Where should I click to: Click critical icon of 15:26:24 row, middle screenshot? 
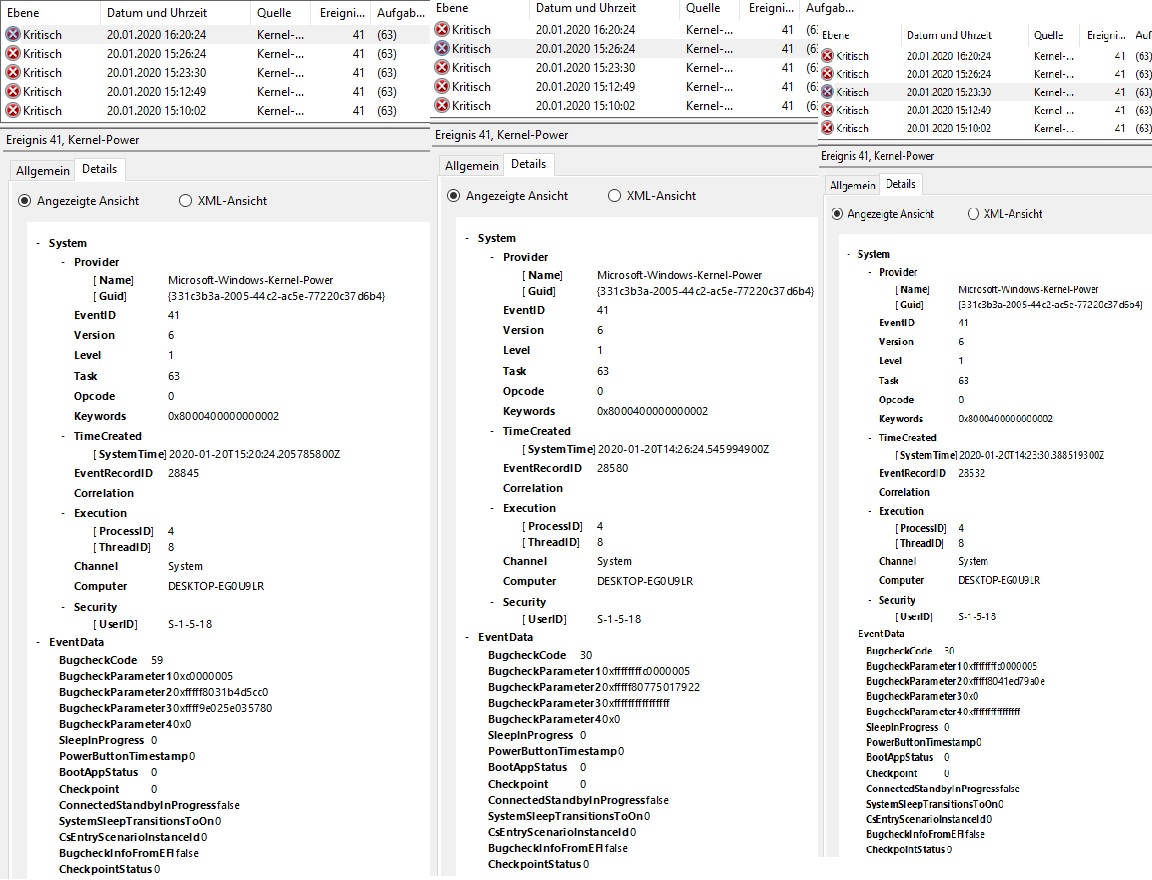pos(442,48)
